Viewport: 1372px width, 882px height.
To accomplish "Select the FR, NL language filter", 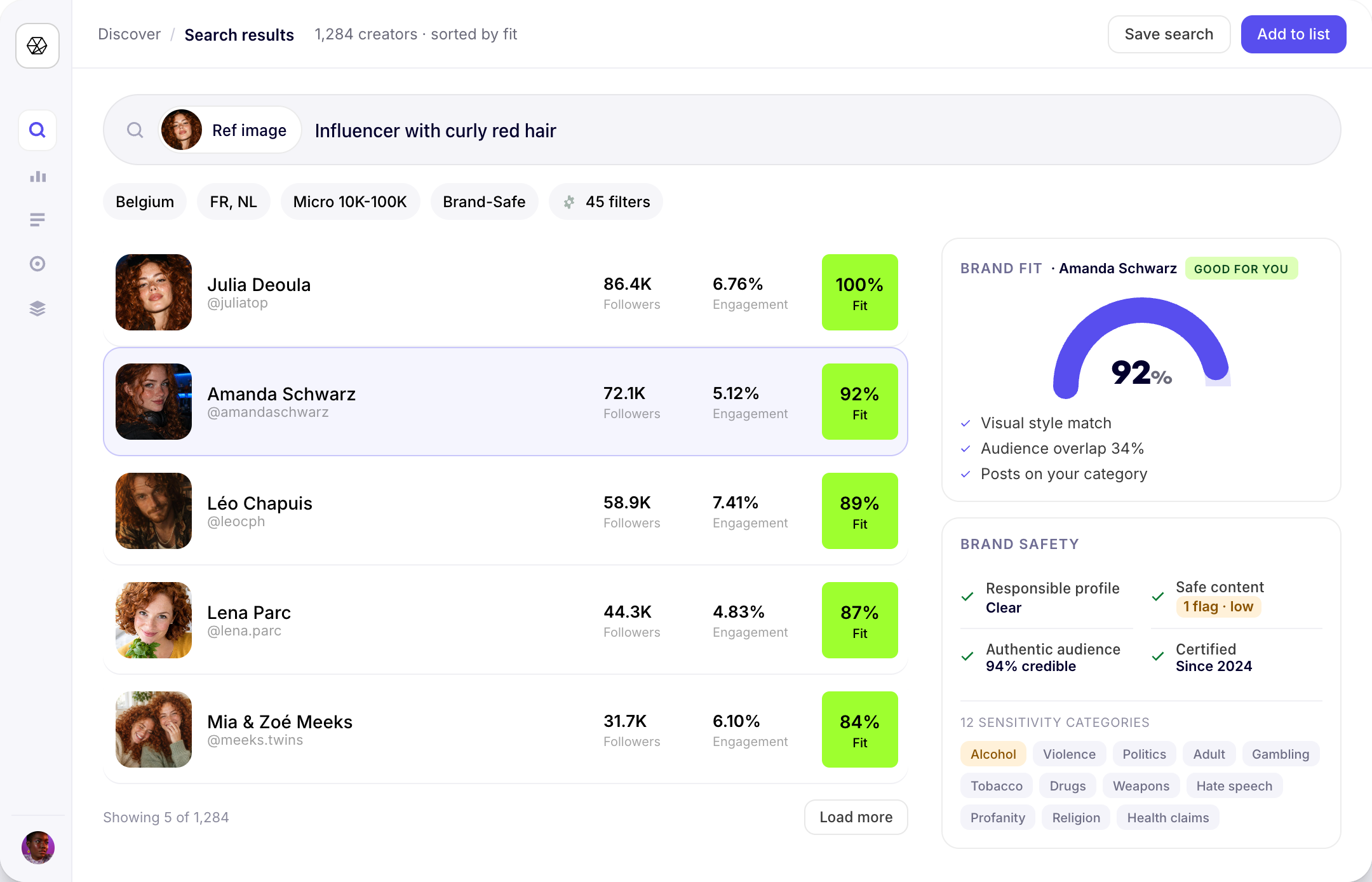I will click(233, 201).
